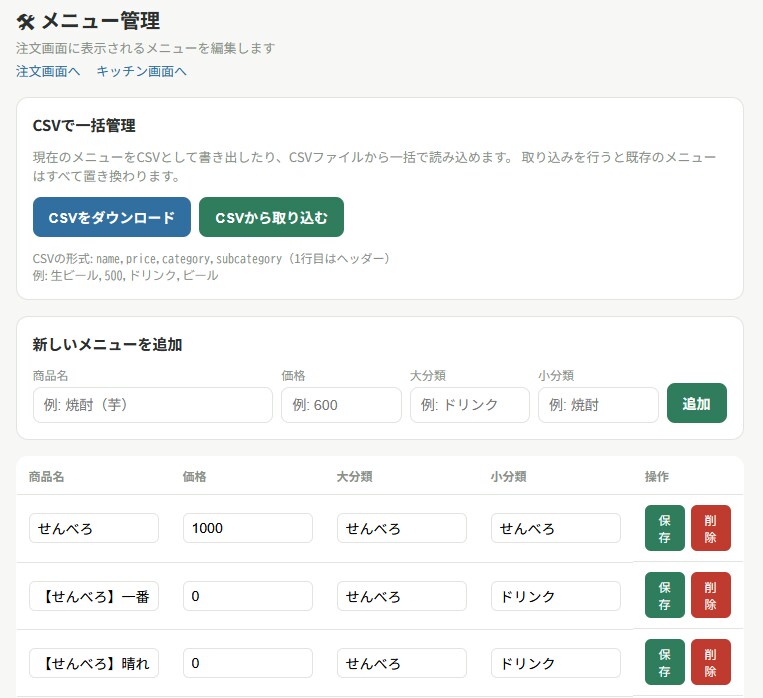Click the 注文画面に表示されるメニューを編集します subtitle
763x698 pixels.
point(145,48)
